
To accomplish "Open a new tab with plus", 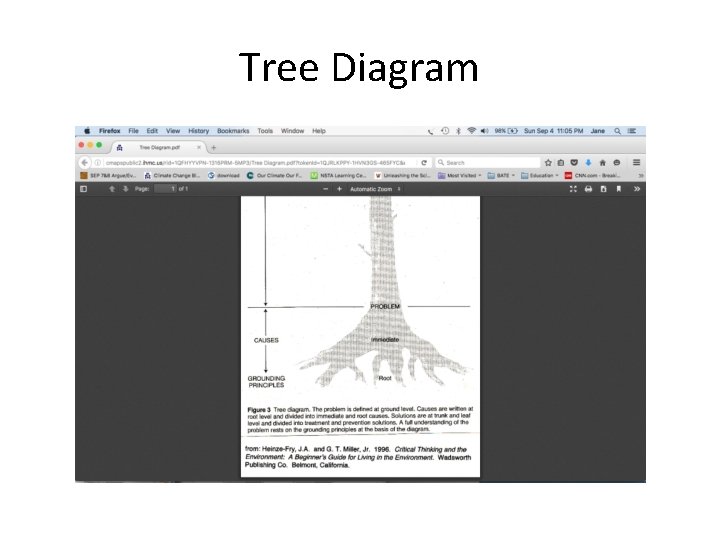I will pos(214,148).
